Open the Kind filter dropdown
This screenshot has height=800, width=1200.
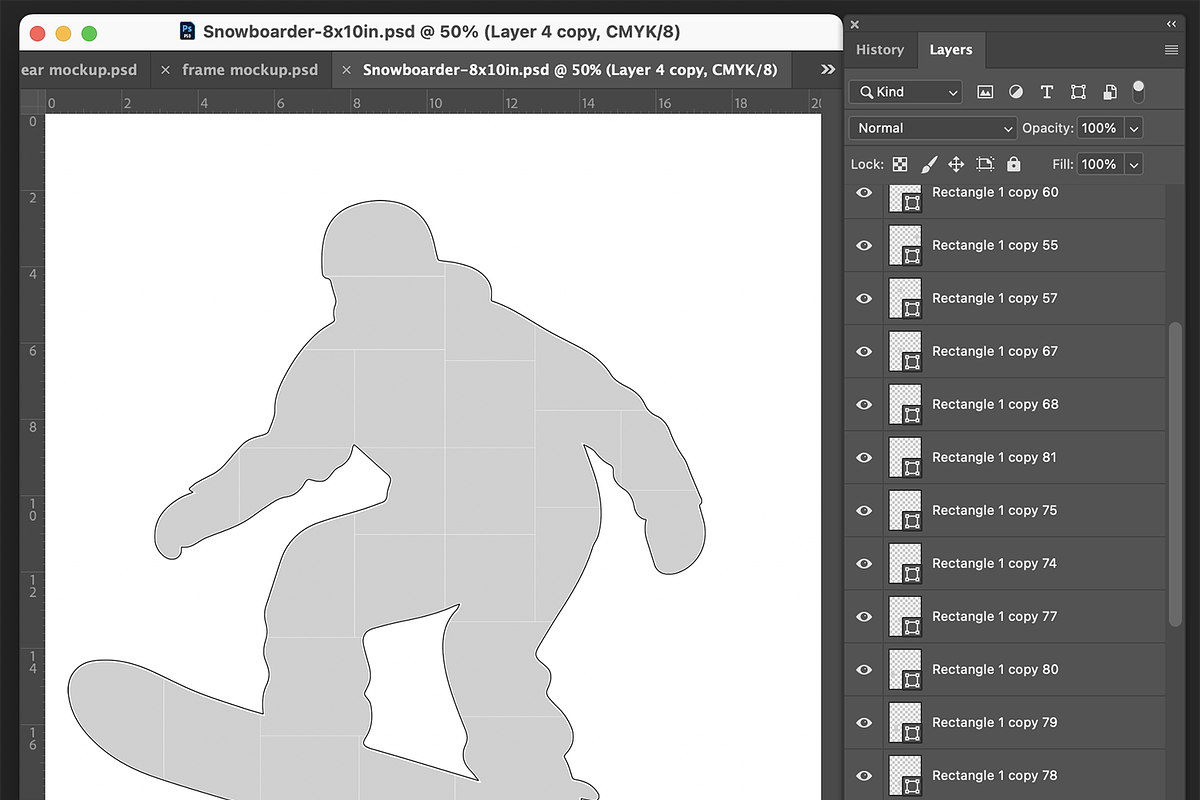point(906,92)
